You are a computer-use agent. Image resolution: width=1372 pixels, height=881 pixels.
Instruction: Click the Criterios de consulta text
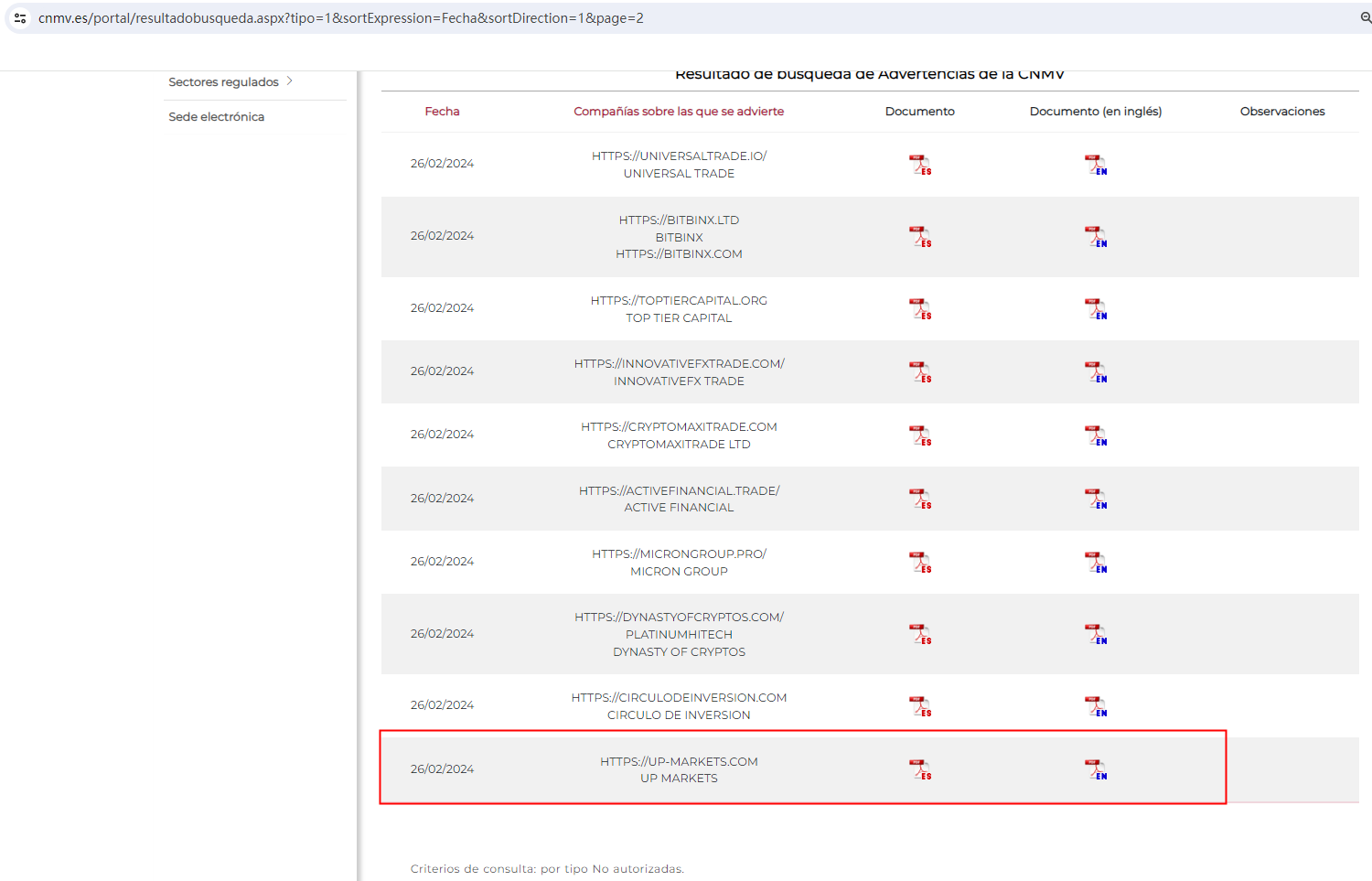tap(547, 869)
